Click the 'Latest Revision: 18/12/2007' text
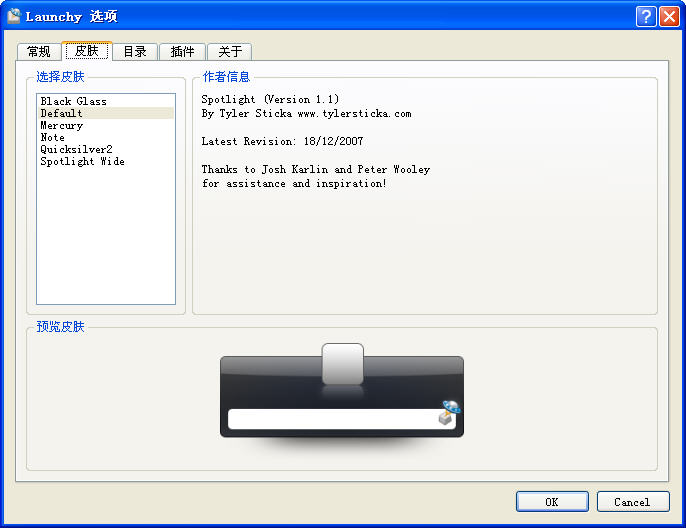This screenshot has height=528, width=686. point(282,141)
